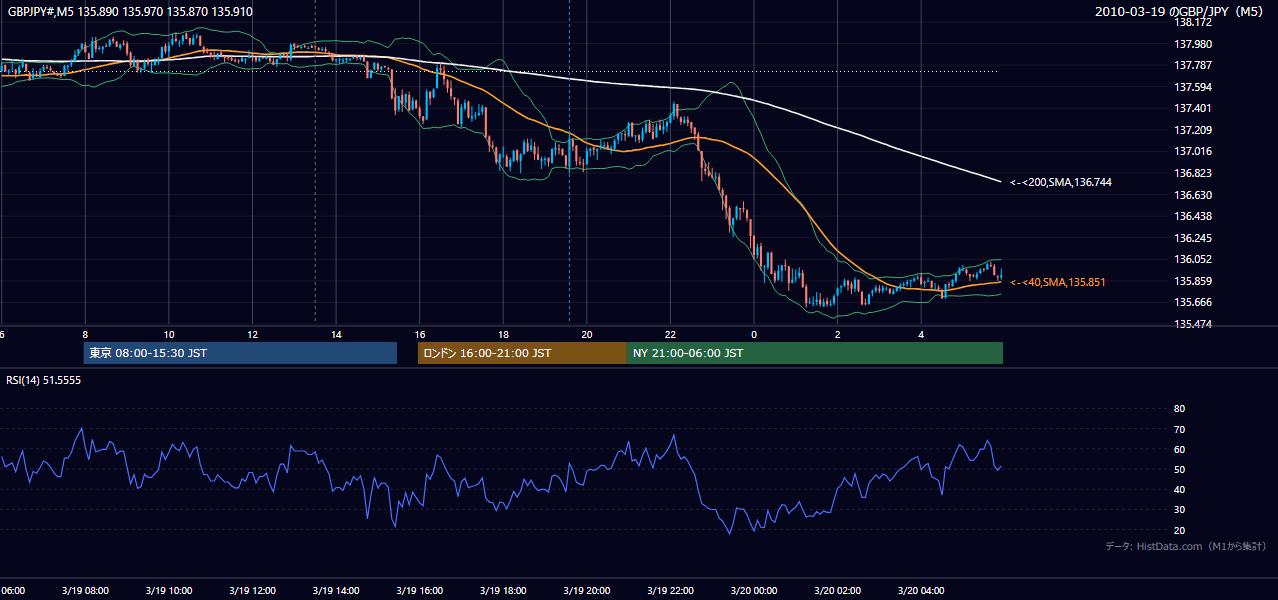Click RSI axis level 40
The height and width of the screenshot is (600, 1278).
[x=1180, y=489]
